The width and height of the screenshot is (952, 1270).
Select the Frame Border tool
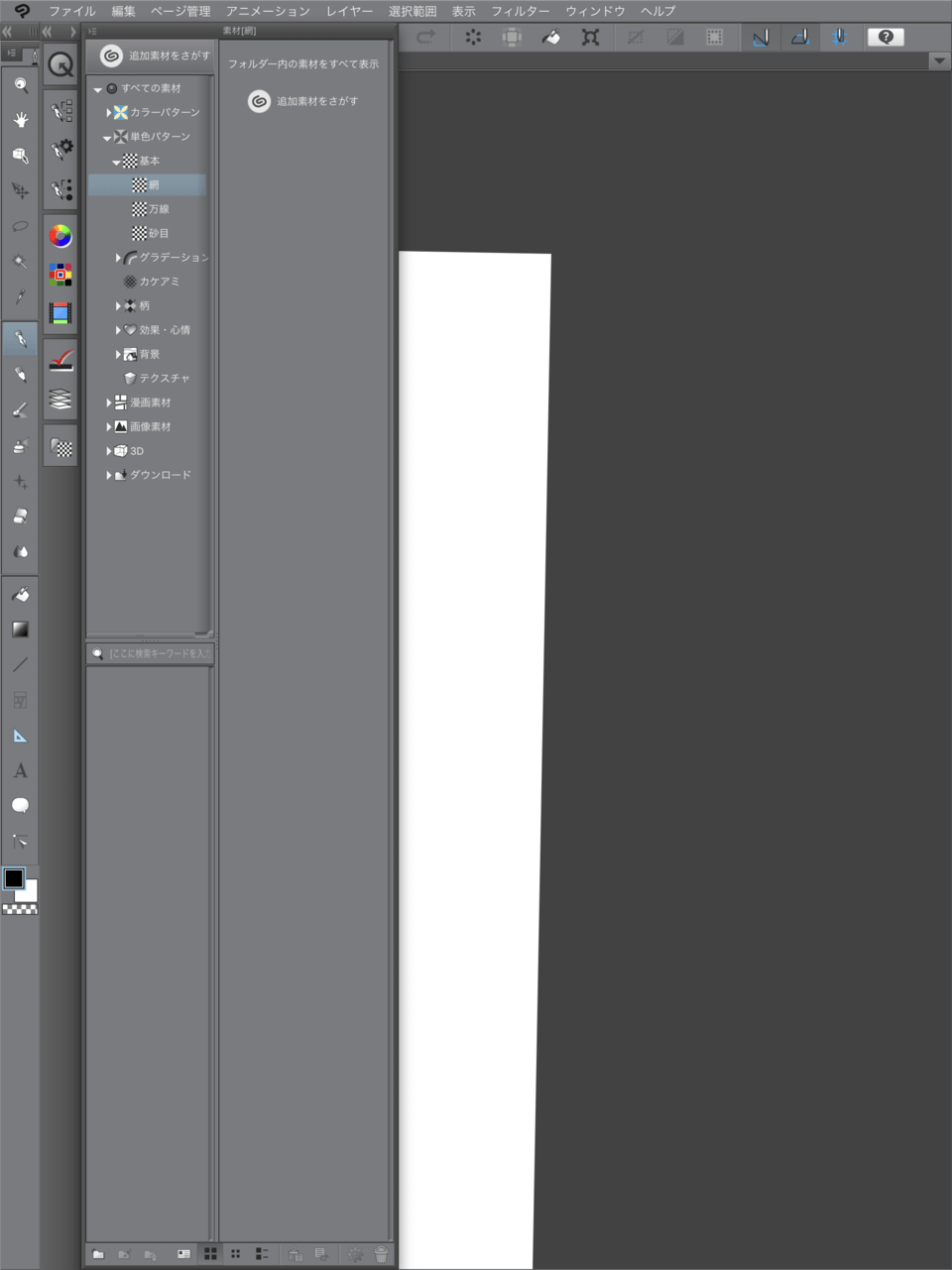[20, 700]
